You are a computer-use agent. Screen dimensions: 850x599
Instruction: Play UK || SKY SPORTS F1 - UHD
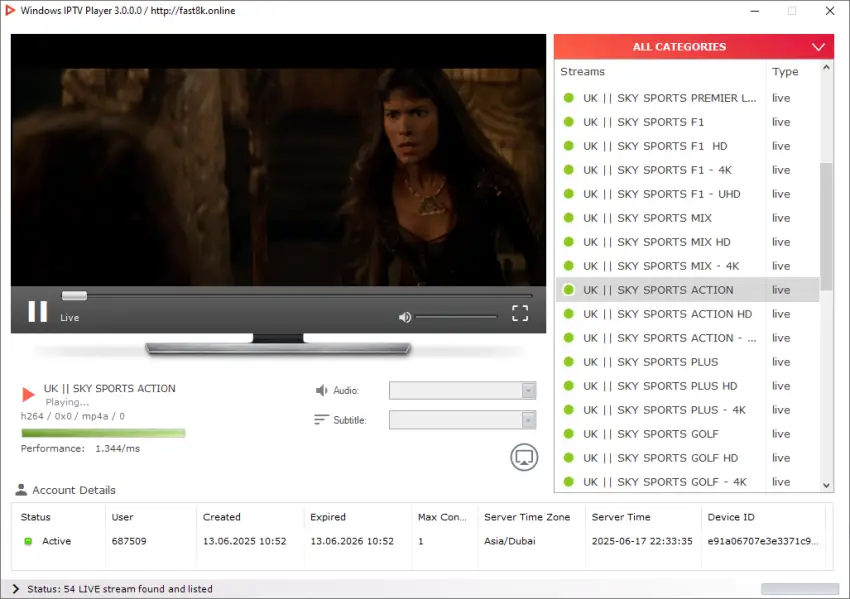[687, 194]
